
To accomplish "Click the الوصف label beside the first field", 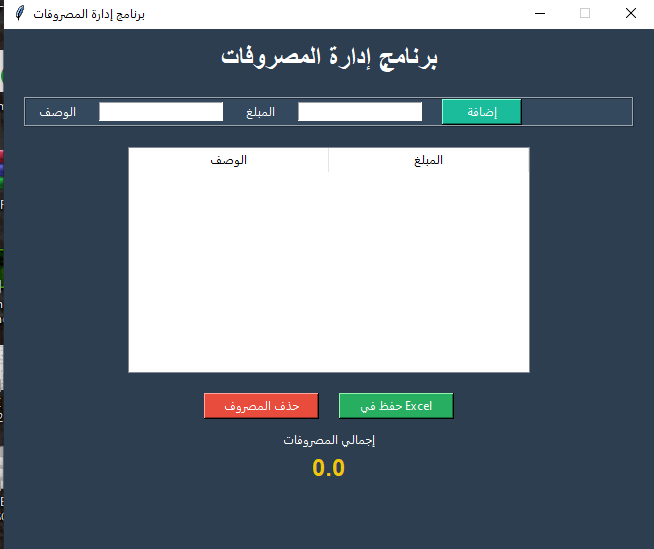I will (x=58, y=112).
